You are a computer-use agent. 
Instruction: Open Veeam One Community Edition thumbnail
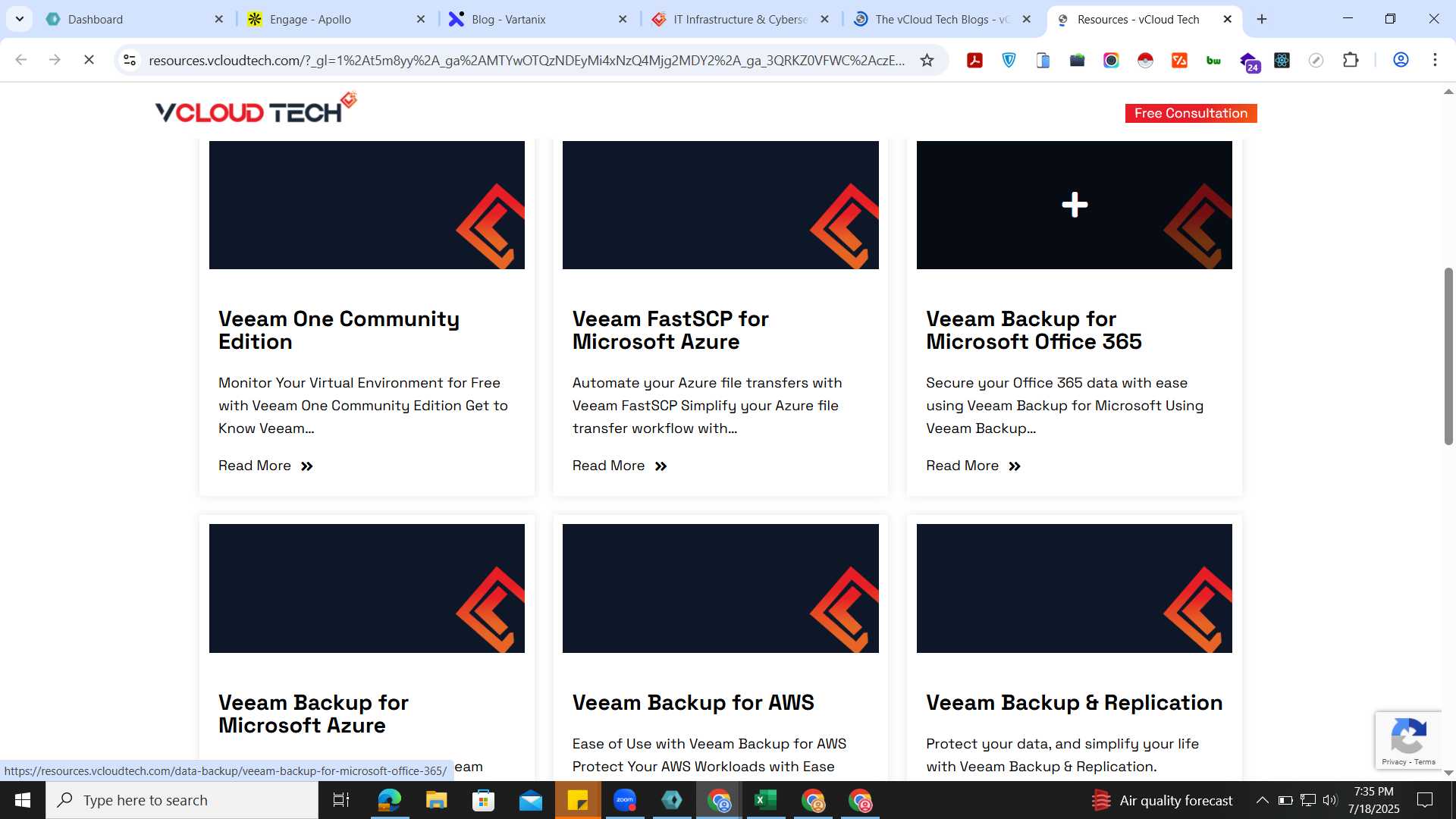point(366,205)
